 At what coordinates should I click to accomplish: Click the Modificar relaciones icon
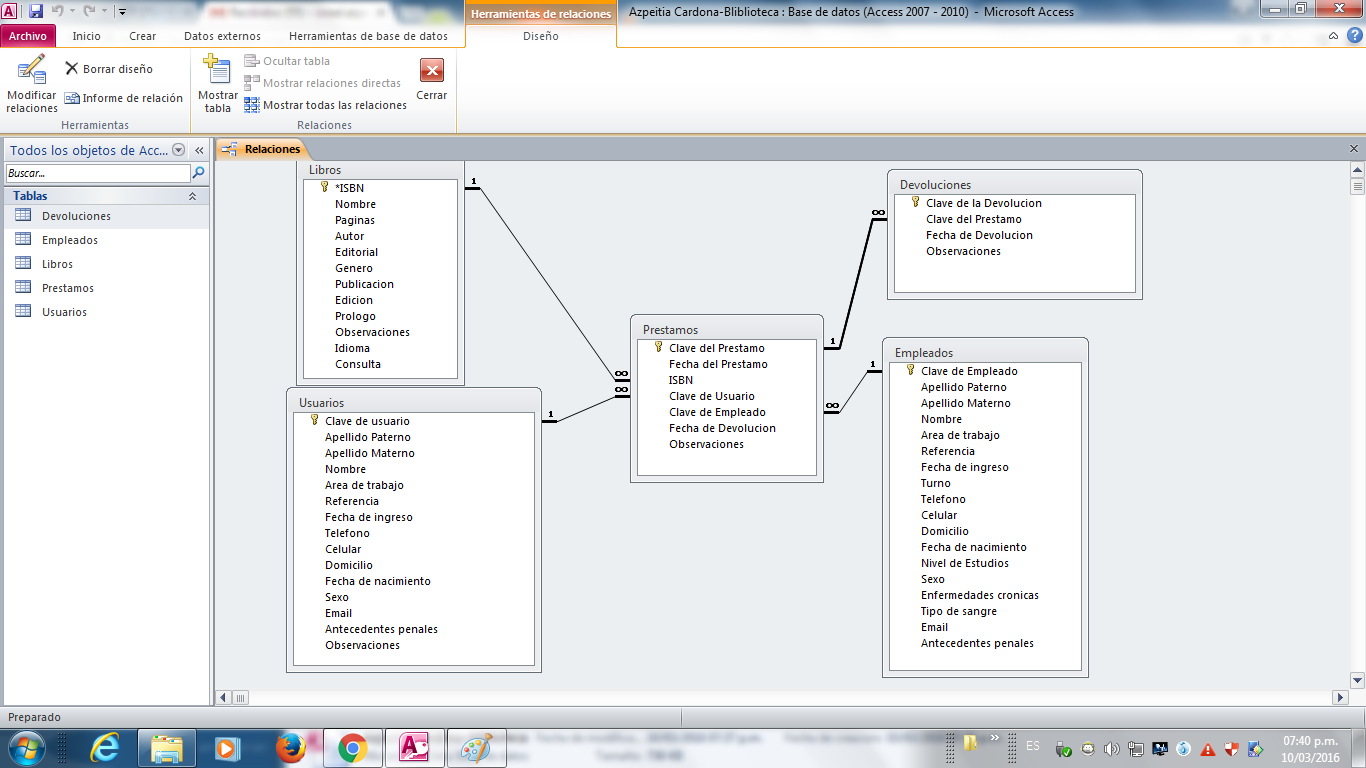coord(32,72)
